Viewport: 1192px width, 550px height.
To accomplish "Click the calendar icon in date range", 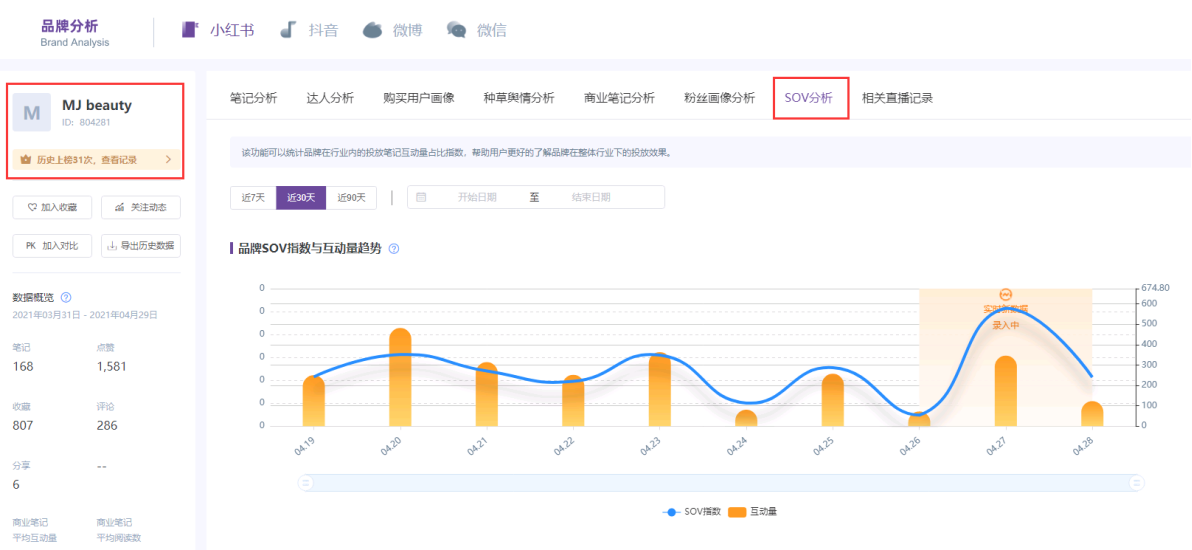I will coord(421,197).
